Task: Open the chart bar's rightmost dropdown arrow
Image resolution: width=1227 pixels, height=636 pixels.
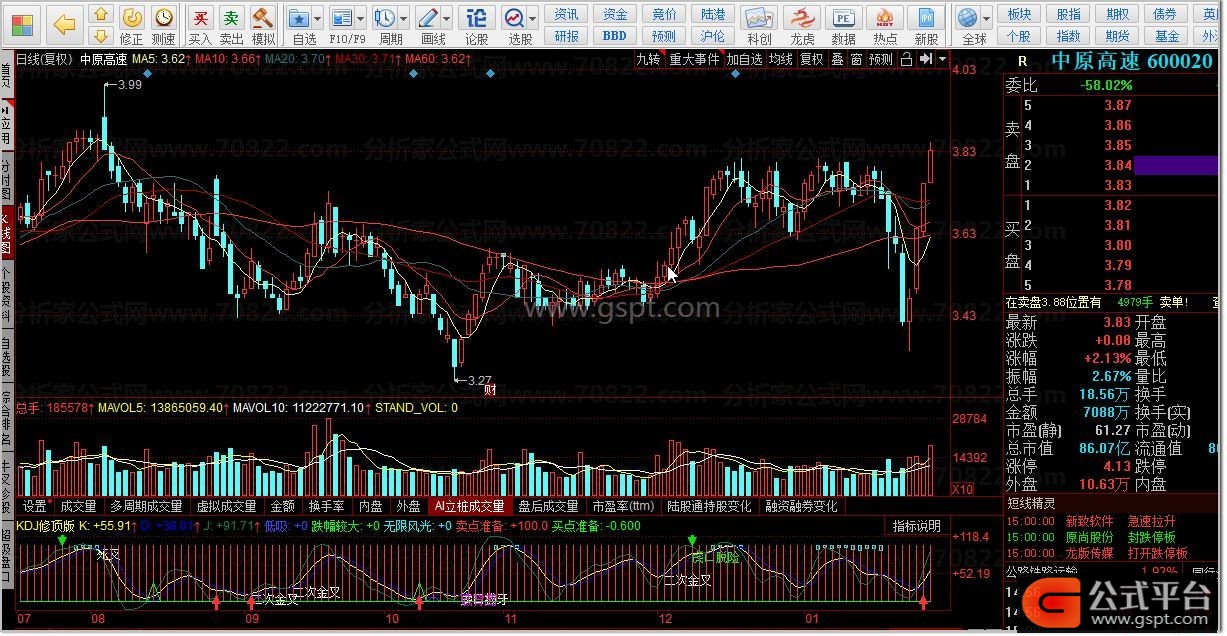Action: click(941, 59)
